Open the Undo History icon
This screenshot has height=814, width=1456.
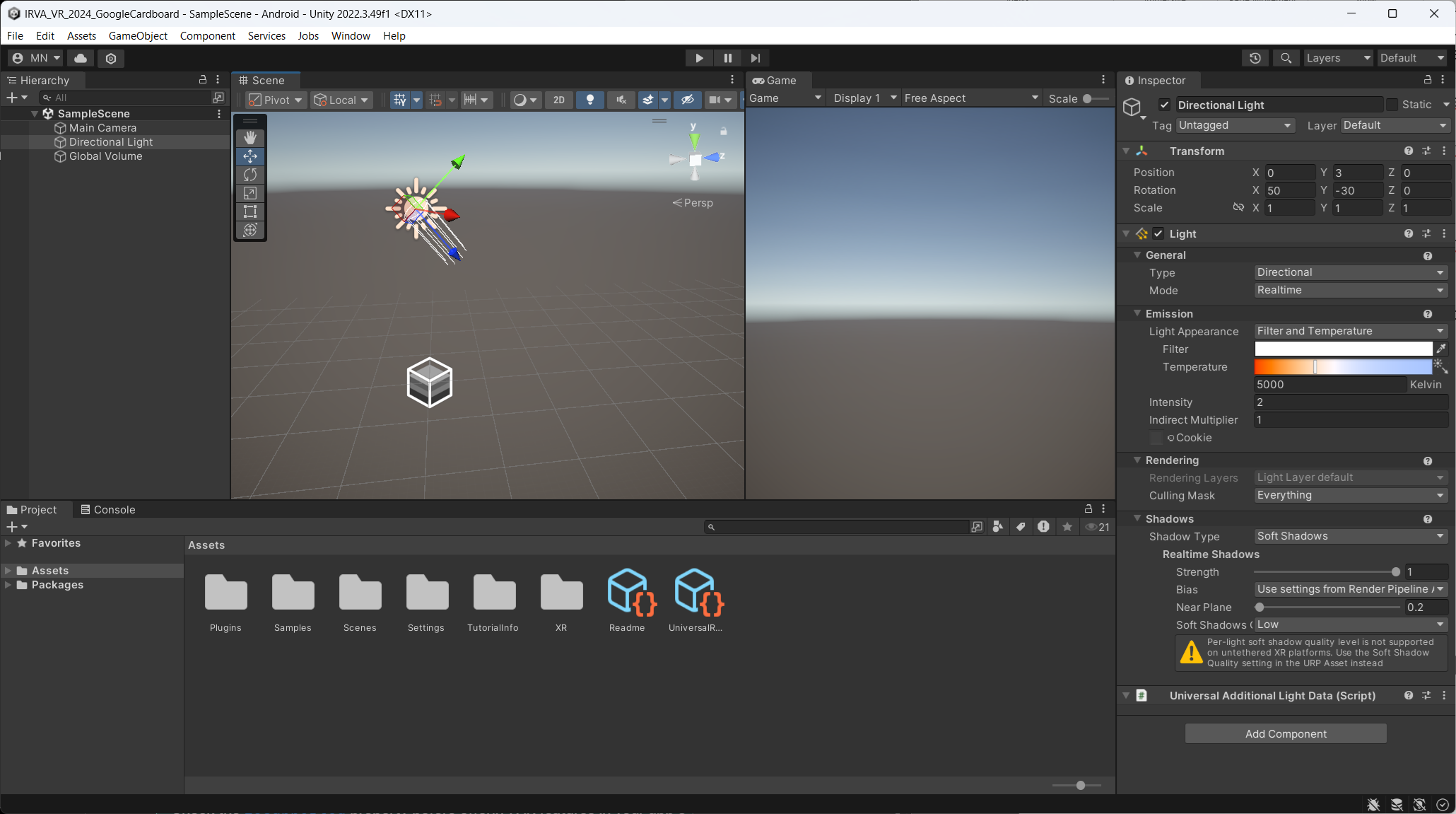click(1255, 58)
